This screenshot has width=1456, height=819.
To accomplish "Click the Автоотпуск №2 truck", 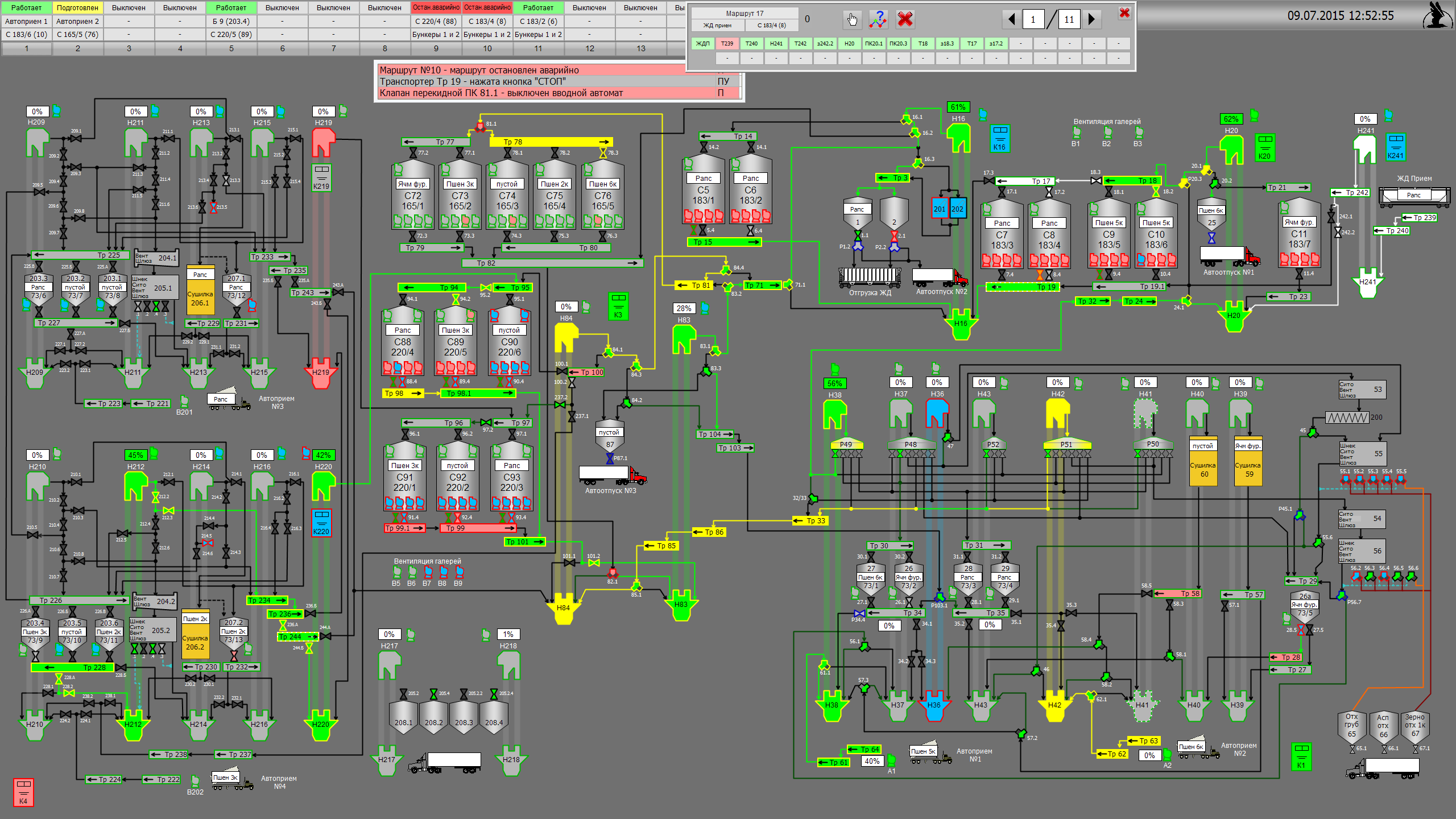I will [940, 277].
